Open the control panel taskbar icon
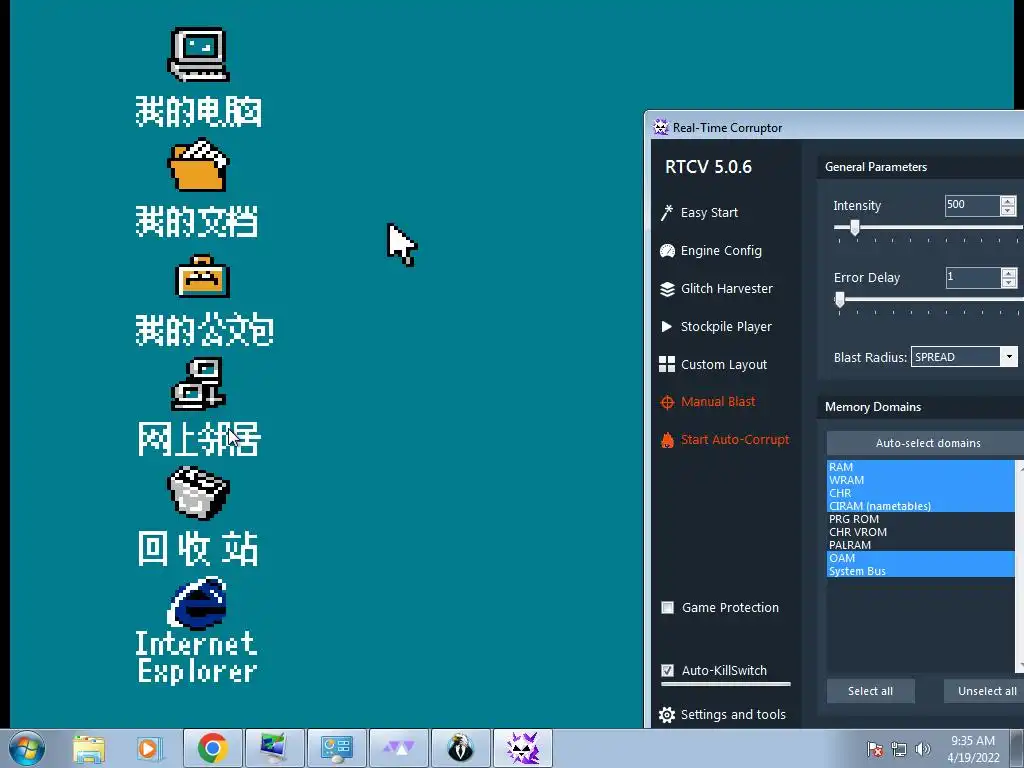 tap(336, 748)
